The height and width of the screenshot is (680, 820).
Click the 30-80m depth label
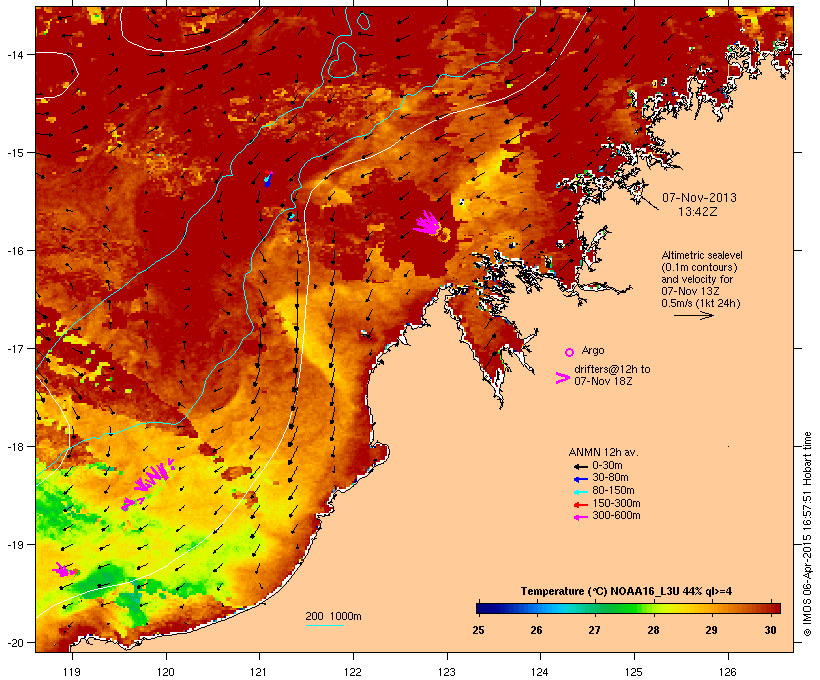[x=610, y=478]
